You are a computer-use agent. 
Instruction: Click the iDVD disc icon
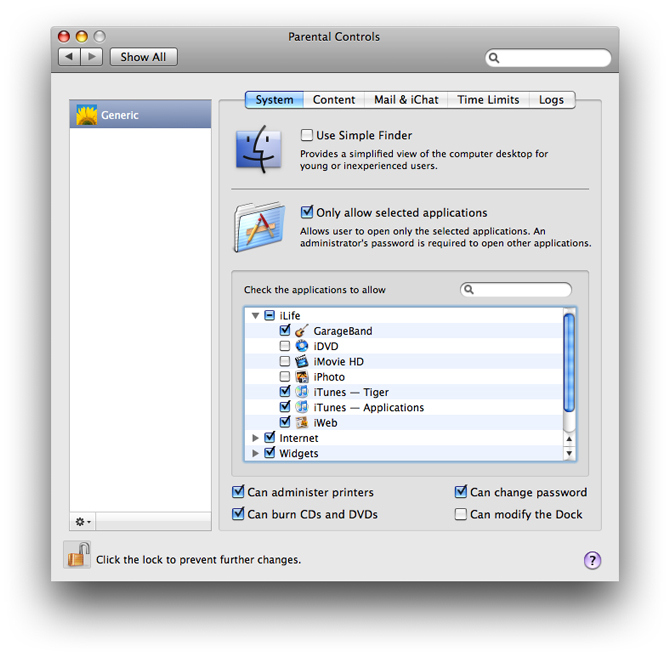(x=301, y=346)
